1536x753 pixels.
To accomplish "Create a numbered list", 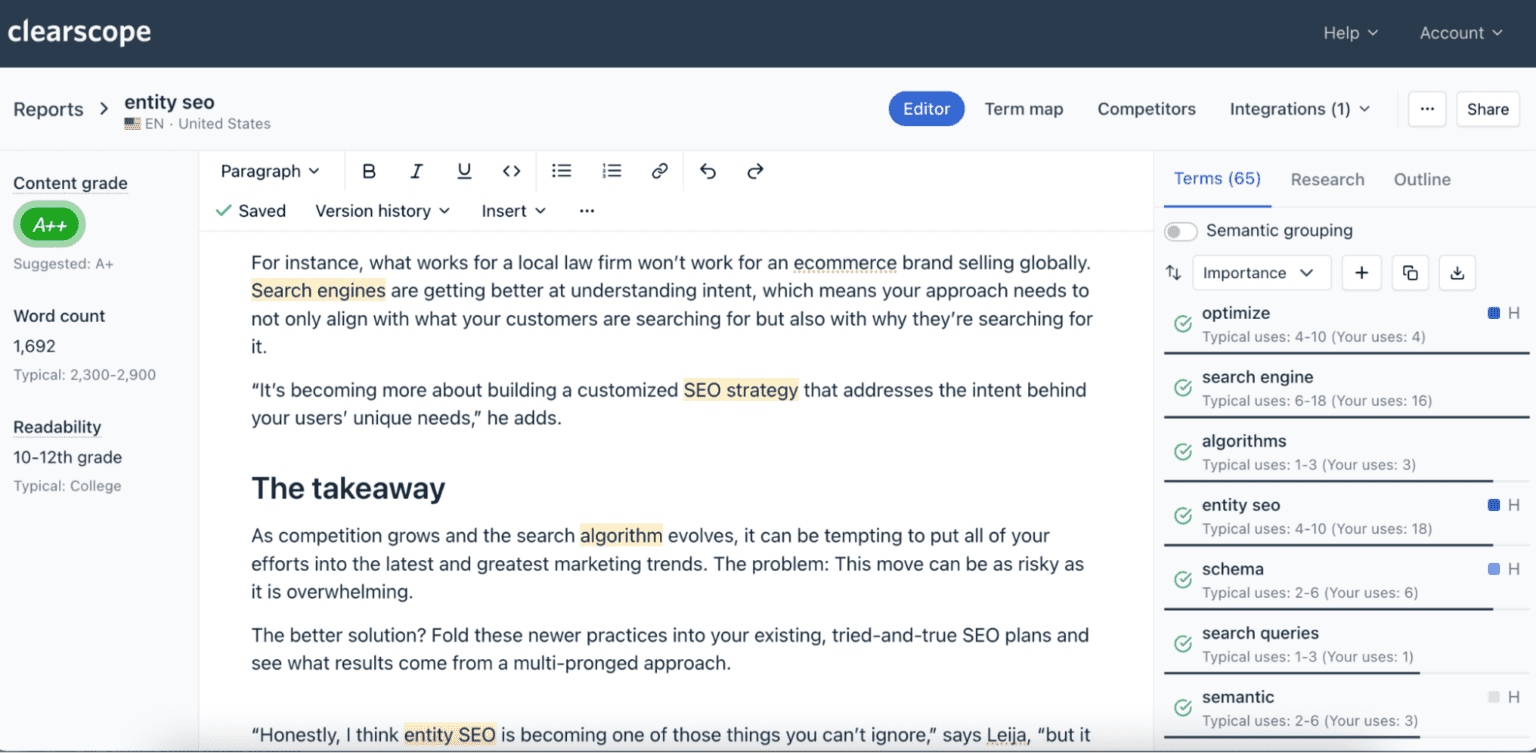I will (612, 171).
